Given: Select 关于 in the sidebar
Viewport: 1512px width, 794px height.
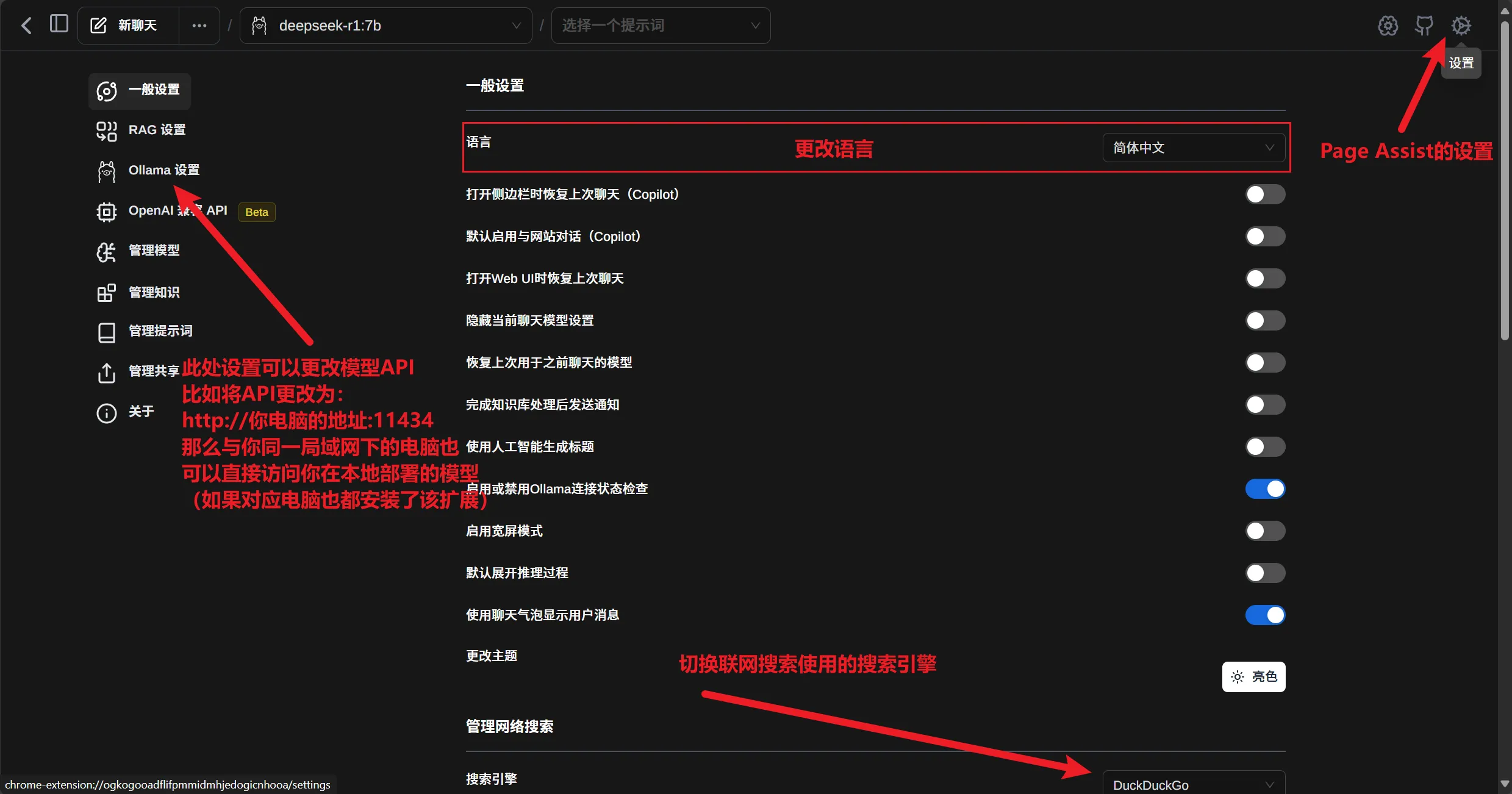Looking at the screenshot, I should coord(141,412).
